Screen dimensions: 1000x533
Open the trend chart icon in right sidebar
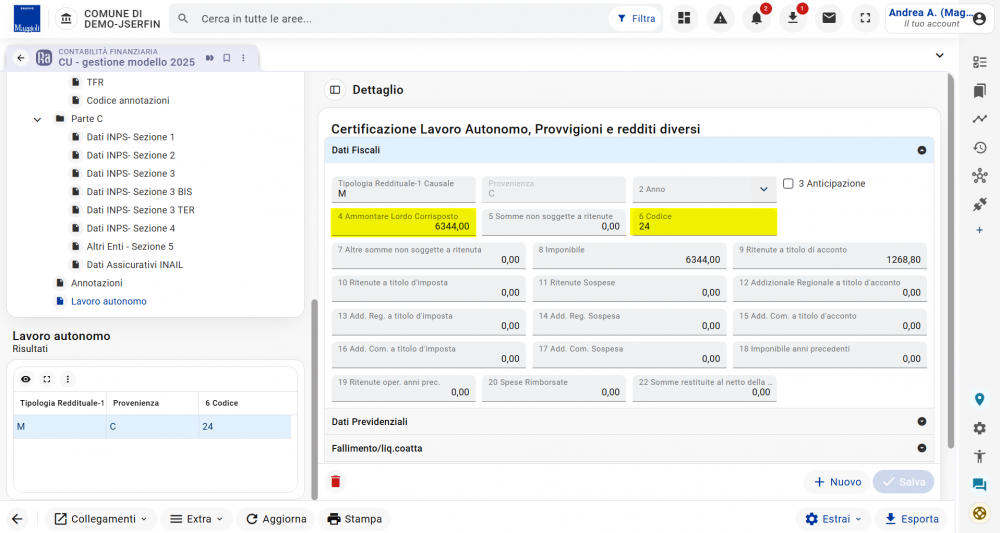point(980,119)
